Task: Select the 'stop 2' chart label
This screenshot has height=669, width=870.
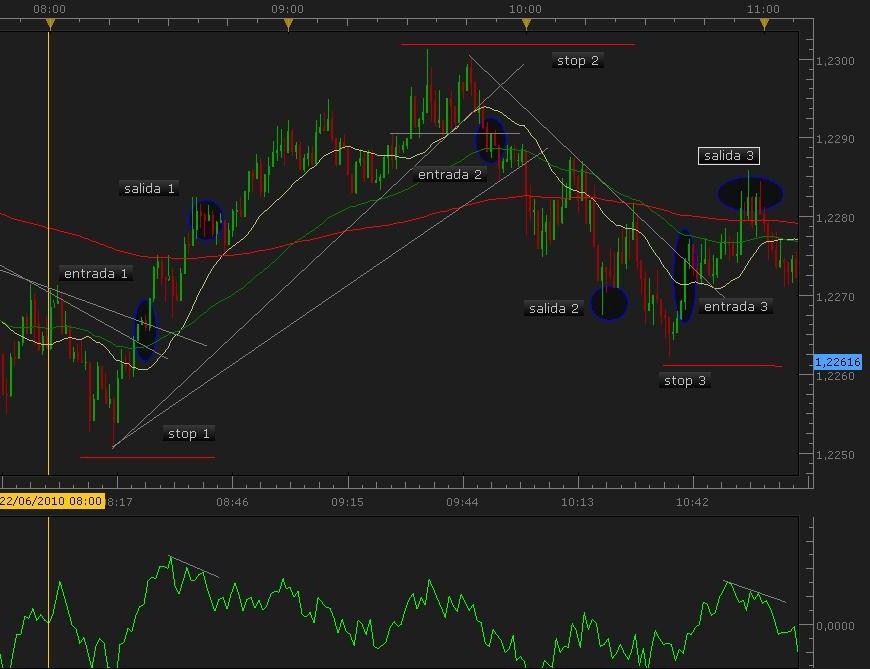Action: point(578,60)
